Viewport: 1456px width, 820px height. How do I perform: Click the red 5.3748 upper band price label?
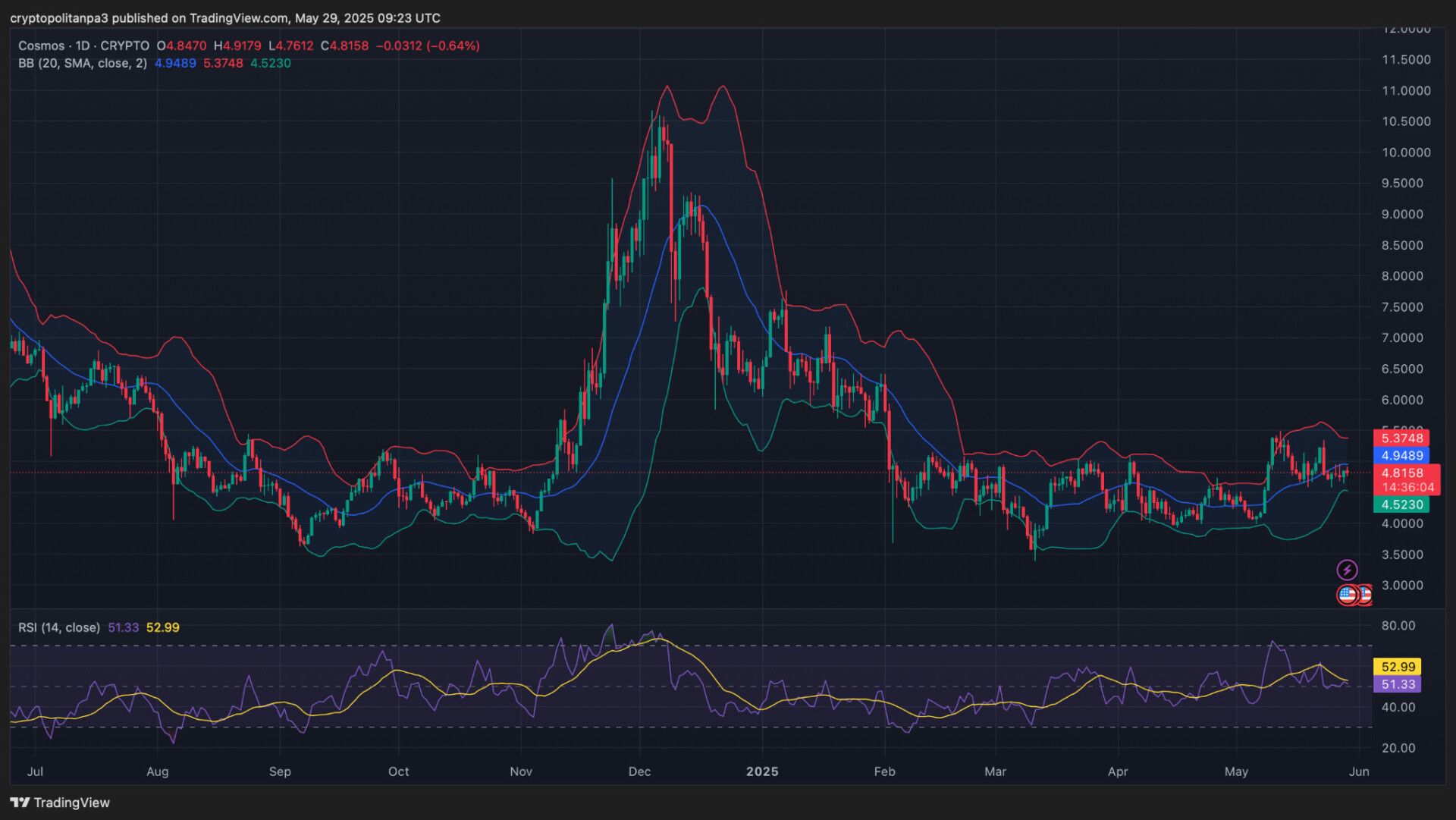pyautogui.click(x=1401, y=438)
